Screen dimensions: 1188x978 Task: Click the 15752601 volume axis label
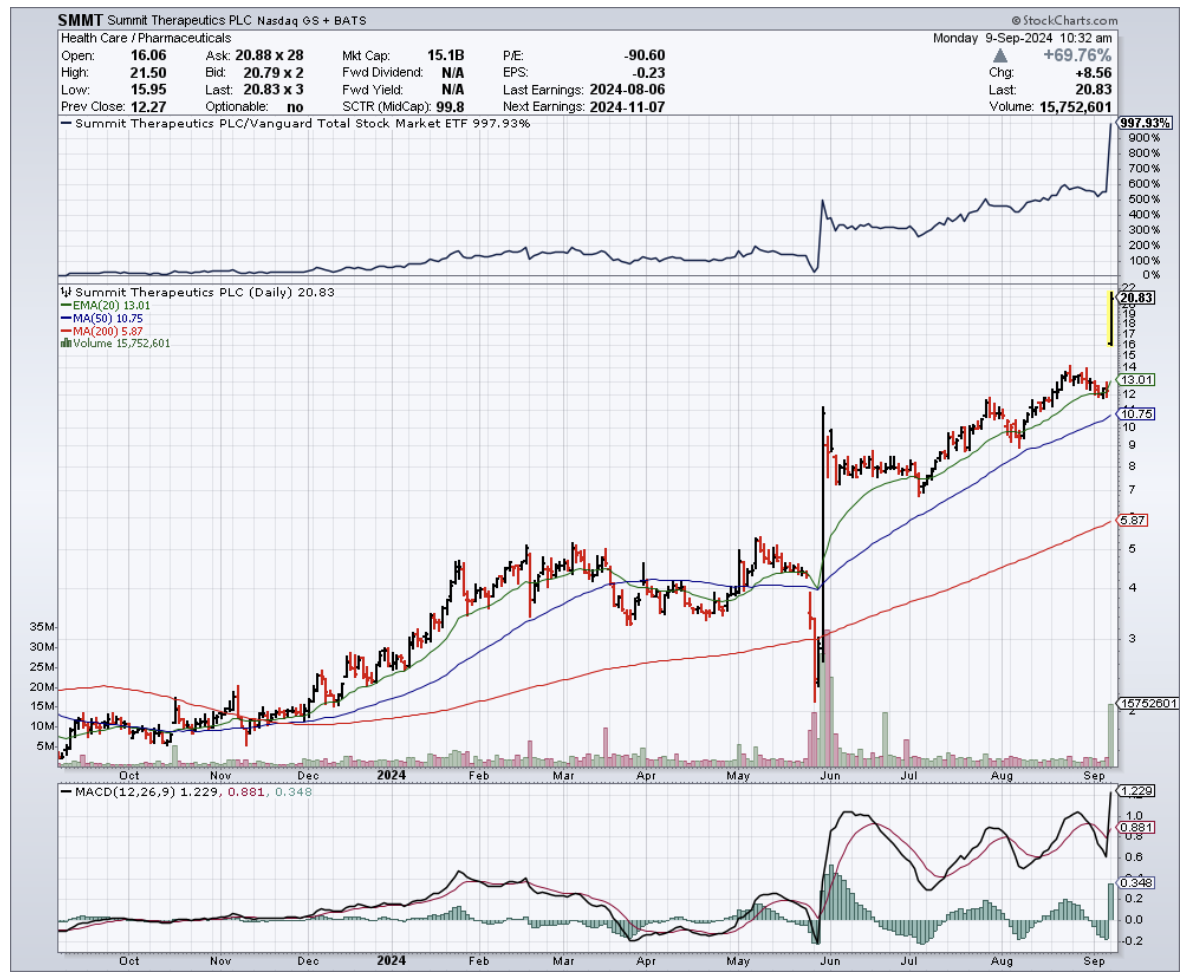pos(1148,703)
